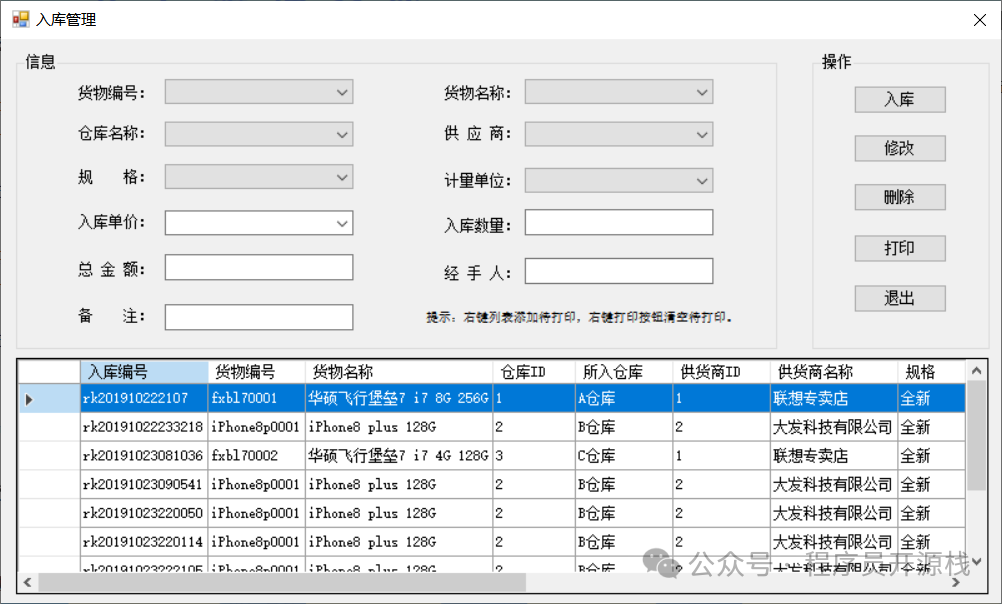Click the 入库数量 input field

point(618,223)
